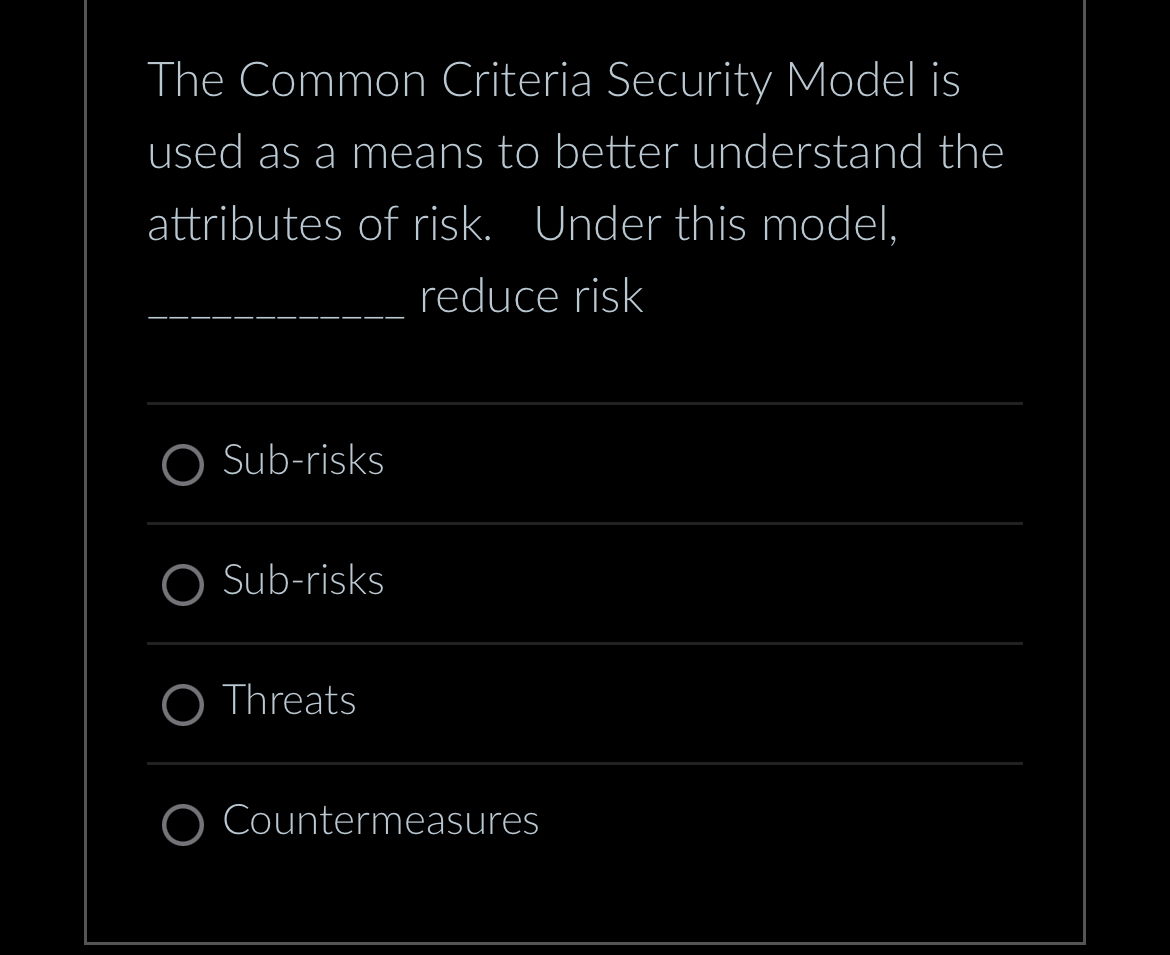This screenshot has width=1170, height=955.
Task: Click the second Sub-risks answer label
Action: pos(302,581)
